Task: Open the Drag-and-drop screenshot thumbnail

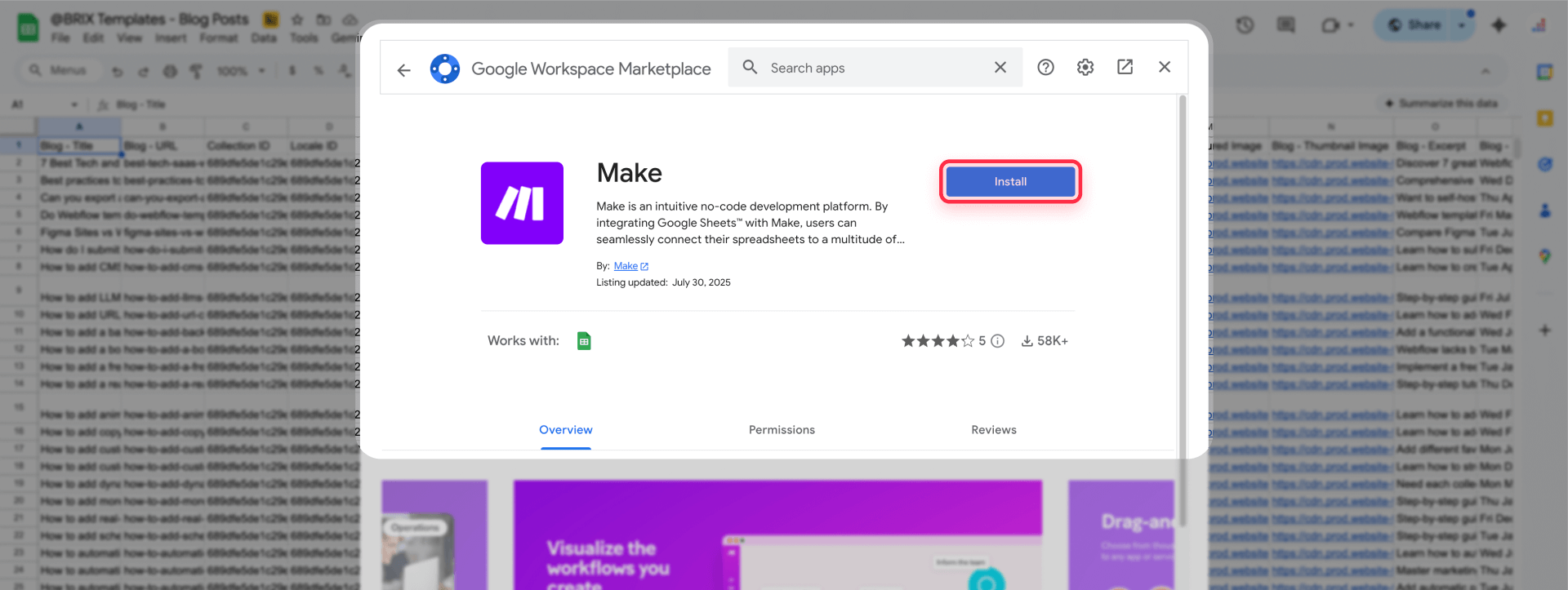Action: (1120, 535)
